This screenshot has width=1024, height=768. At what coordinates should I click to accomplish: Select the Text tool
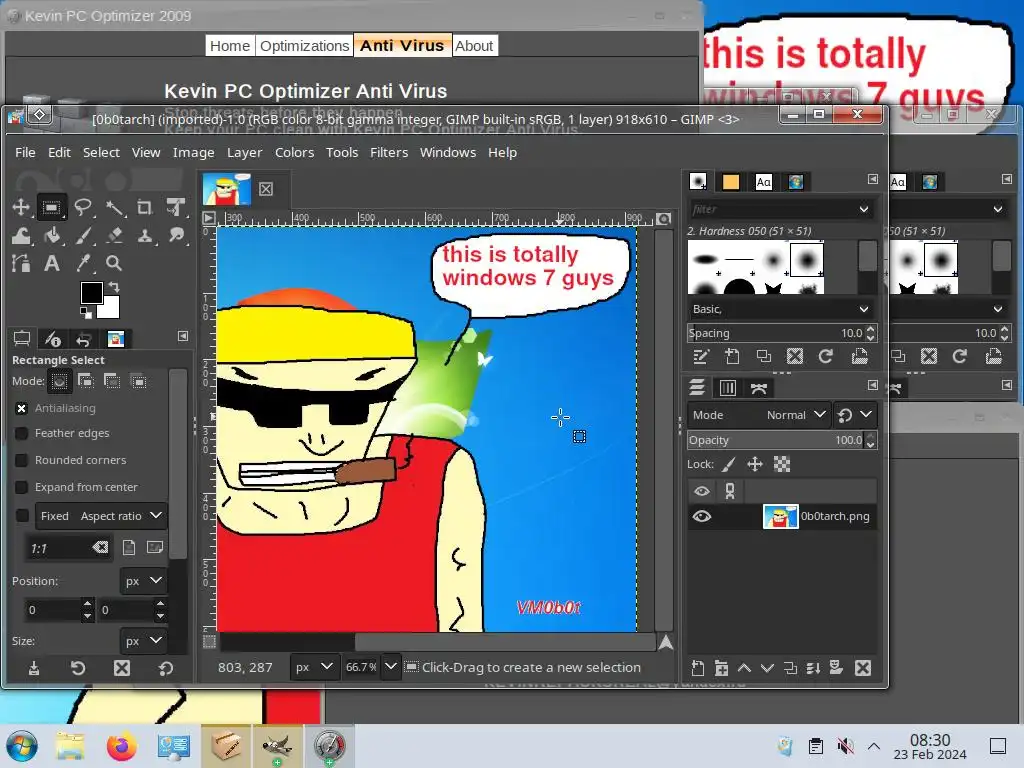[x=52, y=263]
